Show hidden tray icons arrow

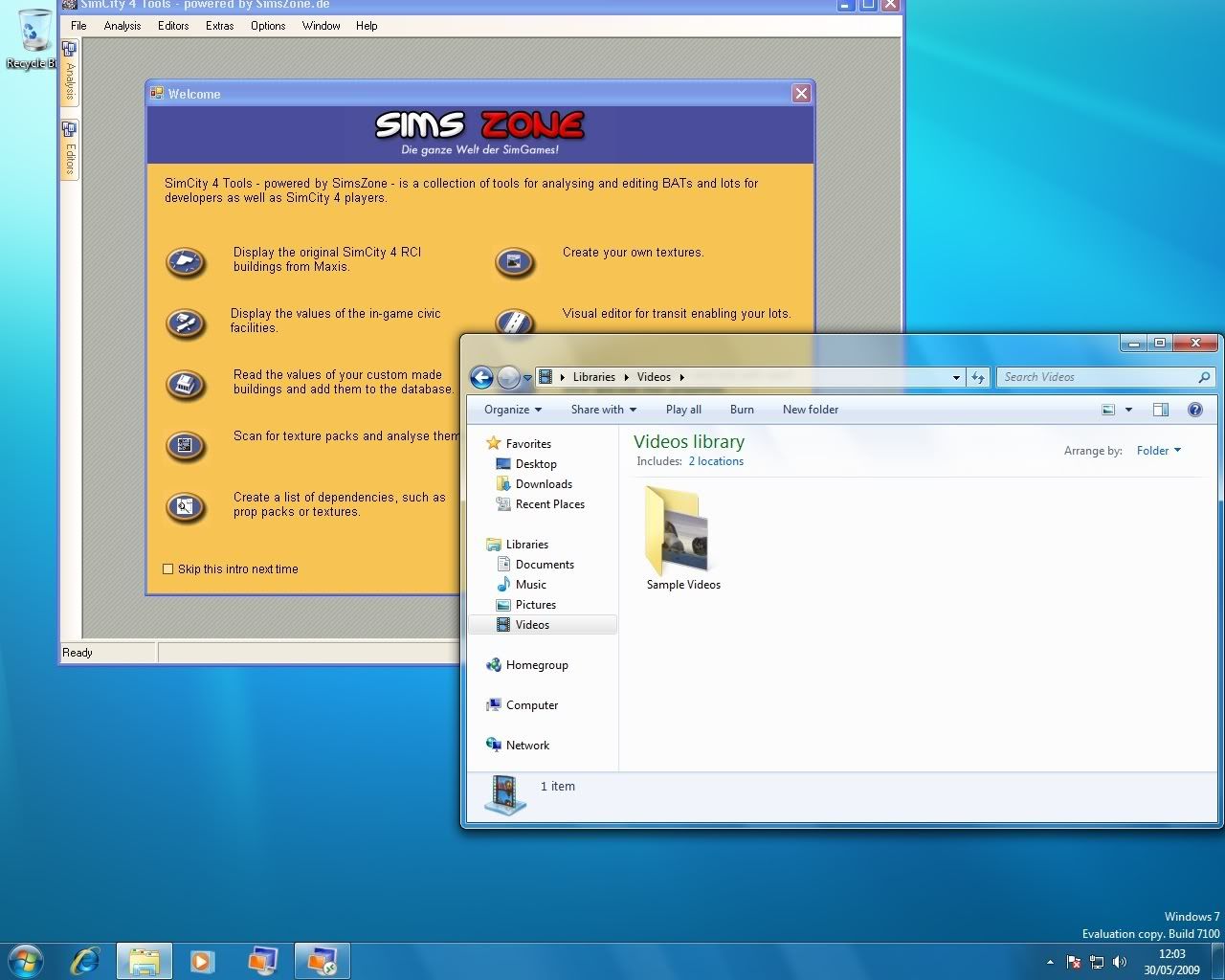click(x=1050, y=962)
